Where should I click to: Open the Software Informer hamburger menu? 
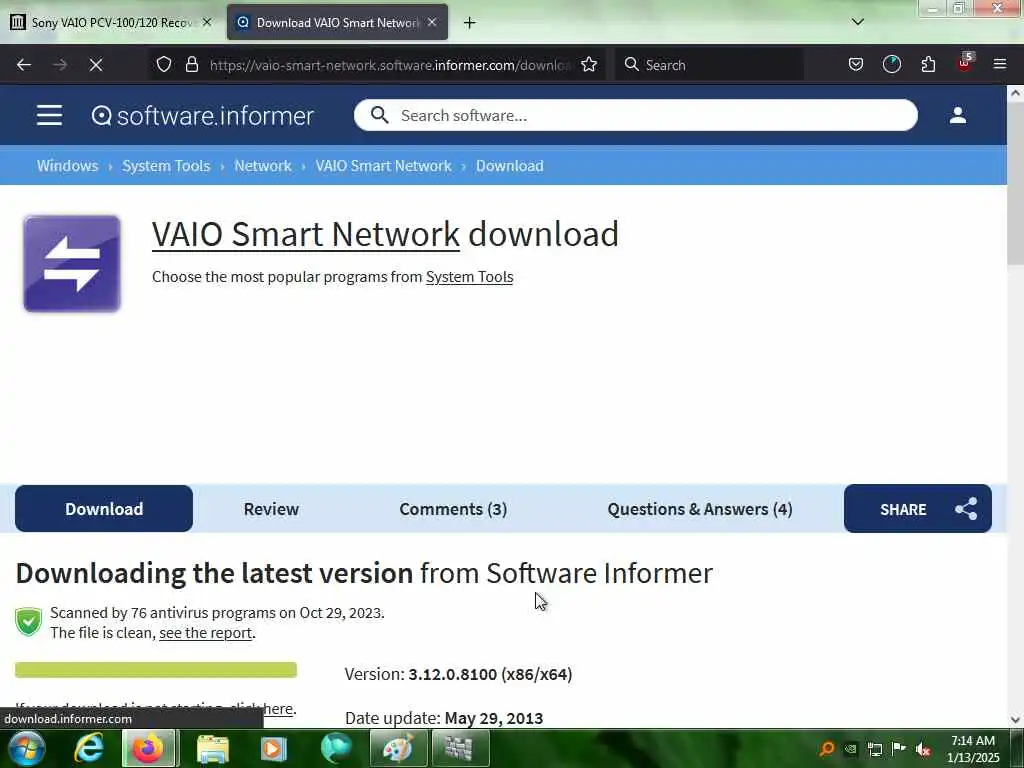tap(49, 116)
